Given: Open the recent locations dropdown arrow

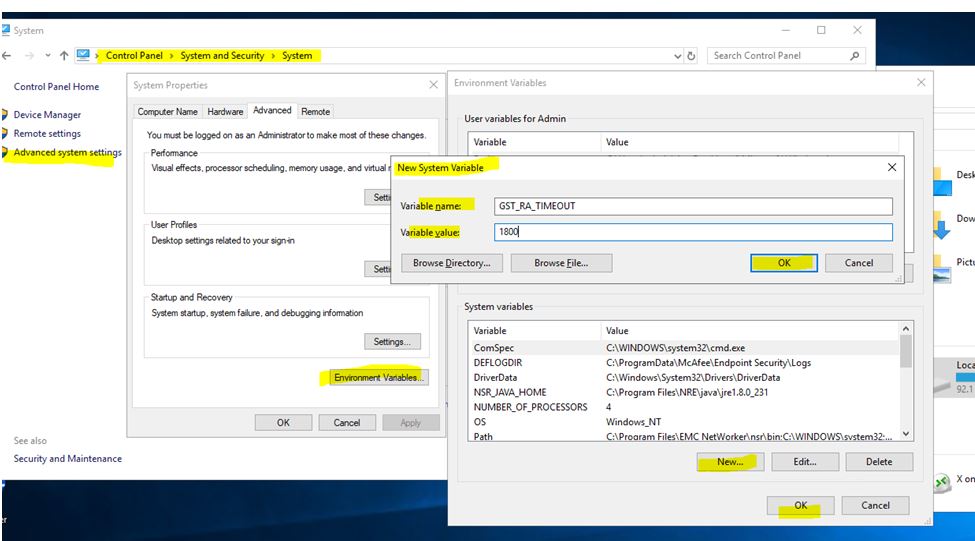Looking at the screenshot, I should point(47,56).
